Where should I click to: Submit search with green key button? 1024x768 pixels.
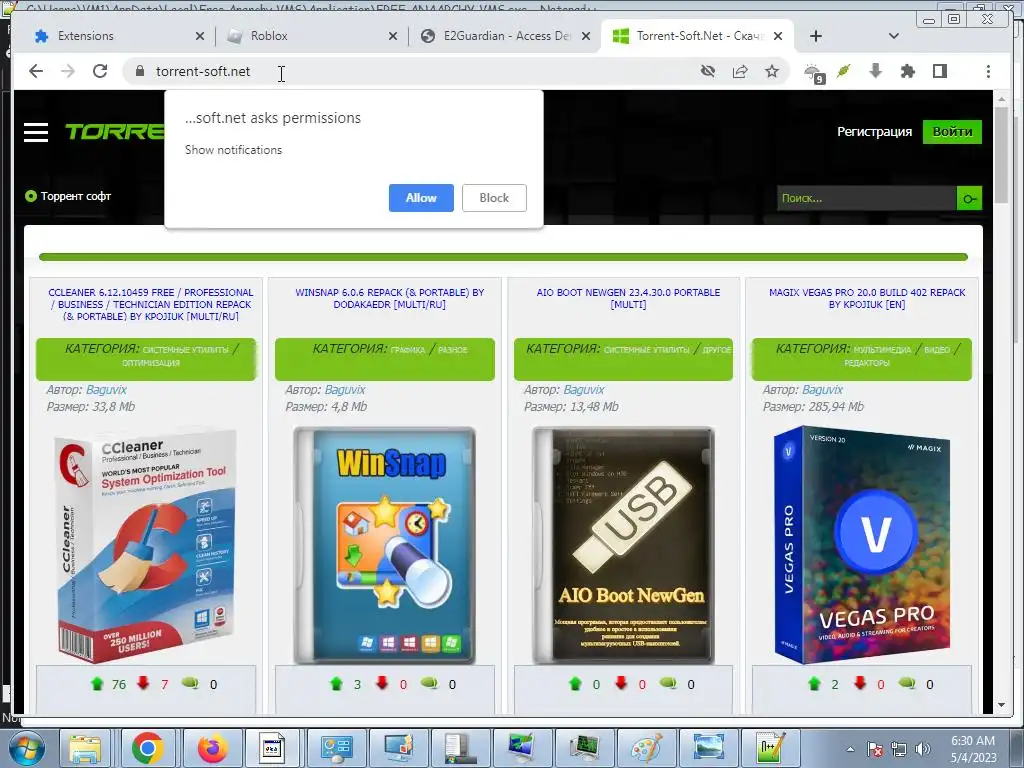pyautogui.click(x=969, y=198)
